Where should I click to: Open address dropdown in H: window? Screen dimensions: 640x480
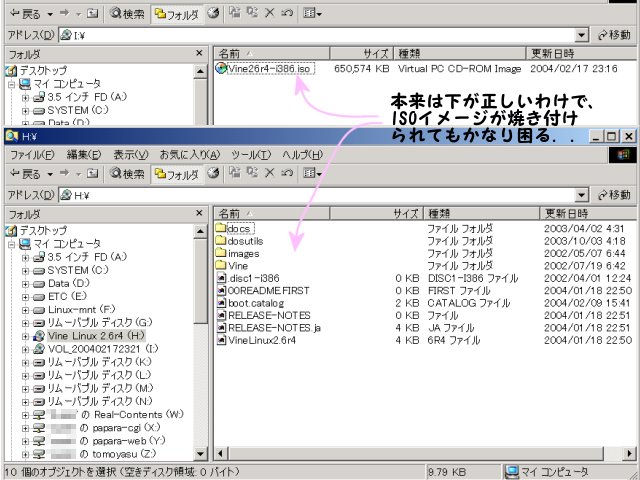[x=581, y=196]
